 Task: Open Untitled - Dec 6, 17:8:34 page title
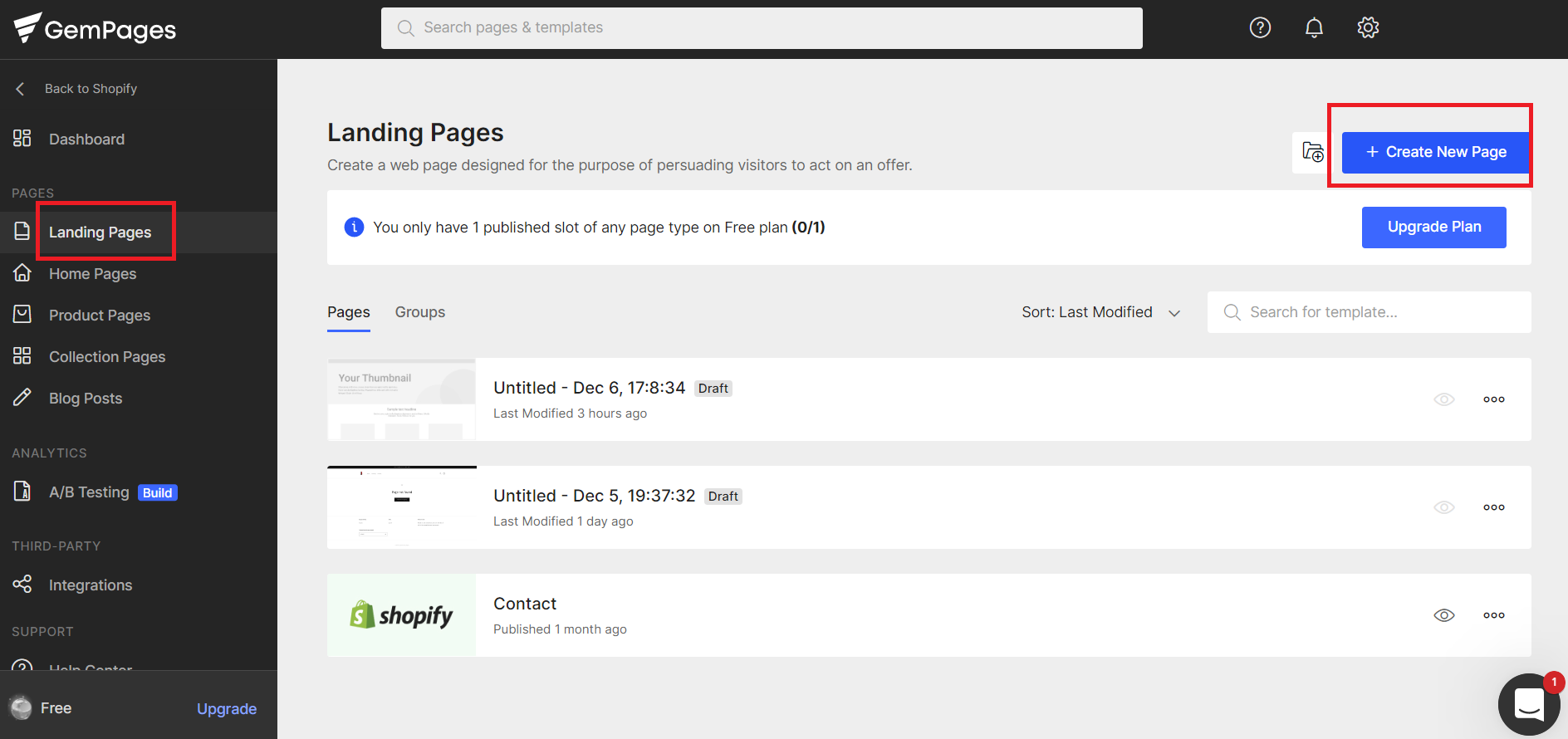pos(589,388)
